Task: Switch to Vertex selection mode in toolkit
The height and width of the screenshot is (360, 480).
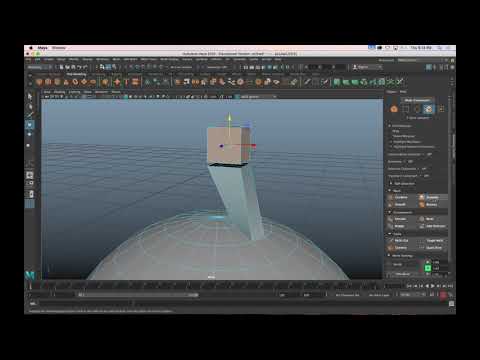Action: coord(405,109)
